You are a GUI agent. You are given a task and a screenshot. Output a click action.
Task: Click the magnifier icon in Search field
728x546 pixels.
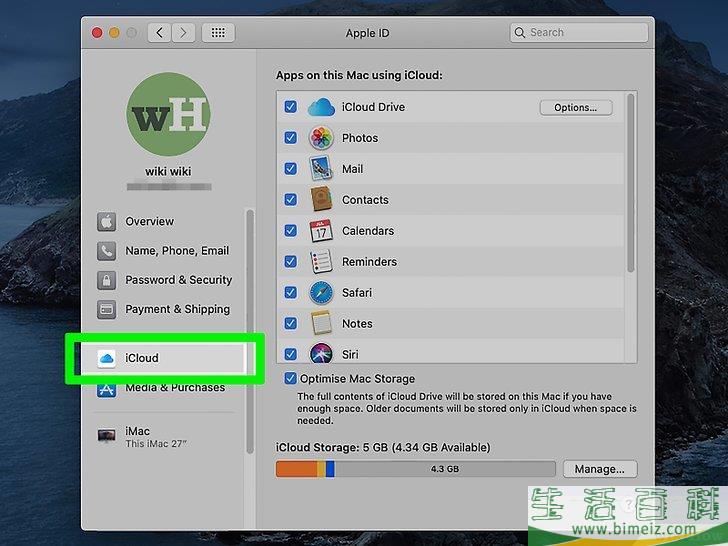(520, 32)
